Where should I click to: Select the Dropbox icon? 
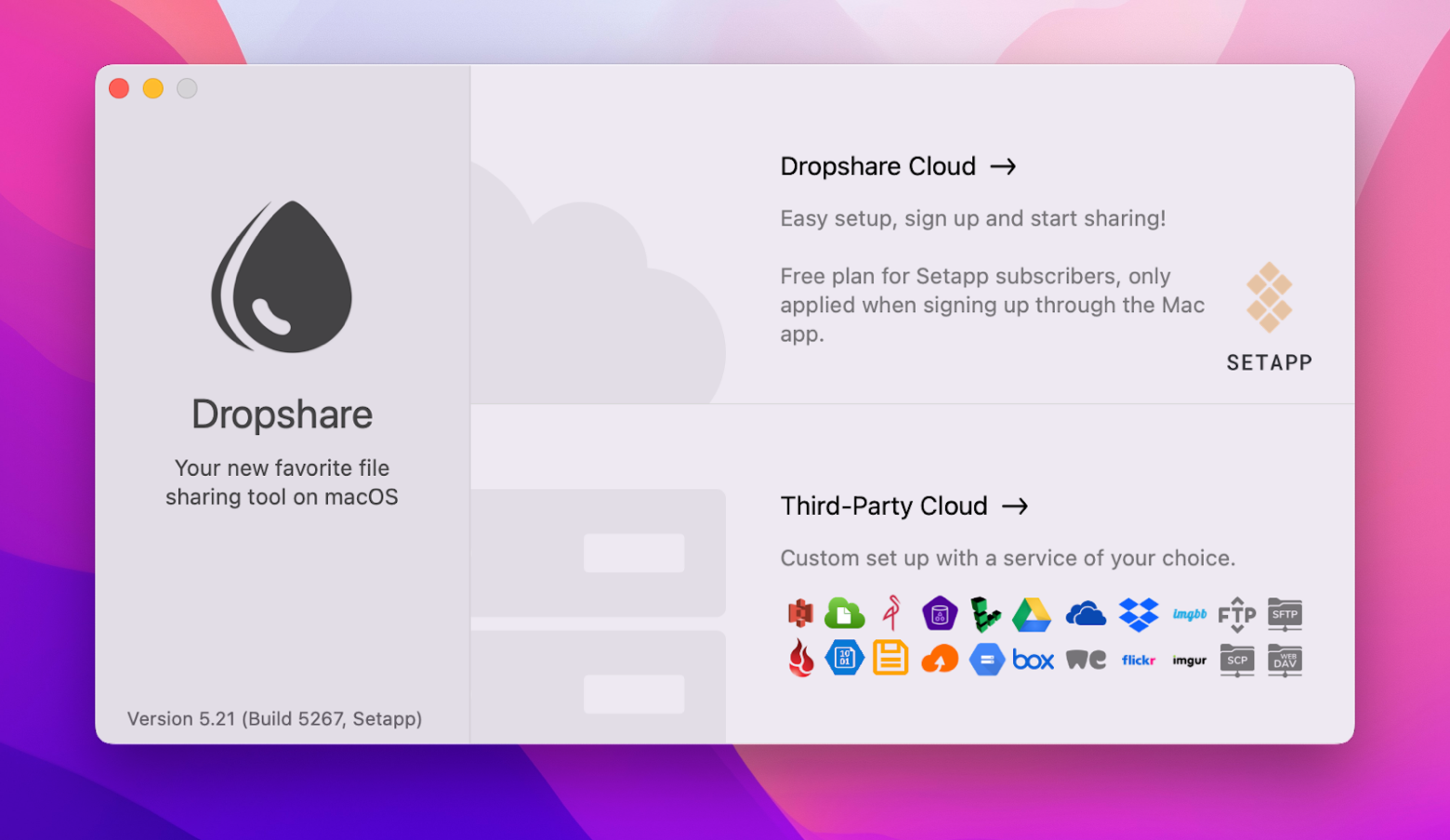(x=1138, y=614)
